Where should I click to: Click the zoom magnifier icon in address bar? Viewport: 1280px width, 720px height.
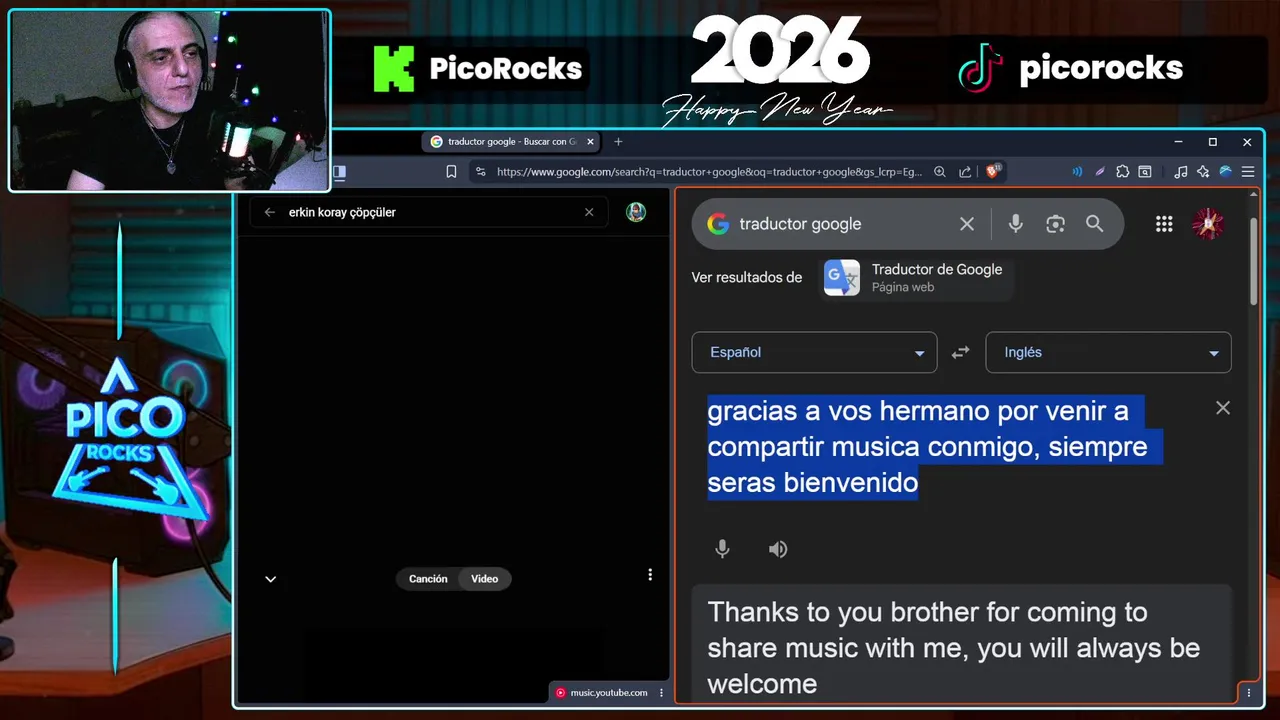(940, 172)
